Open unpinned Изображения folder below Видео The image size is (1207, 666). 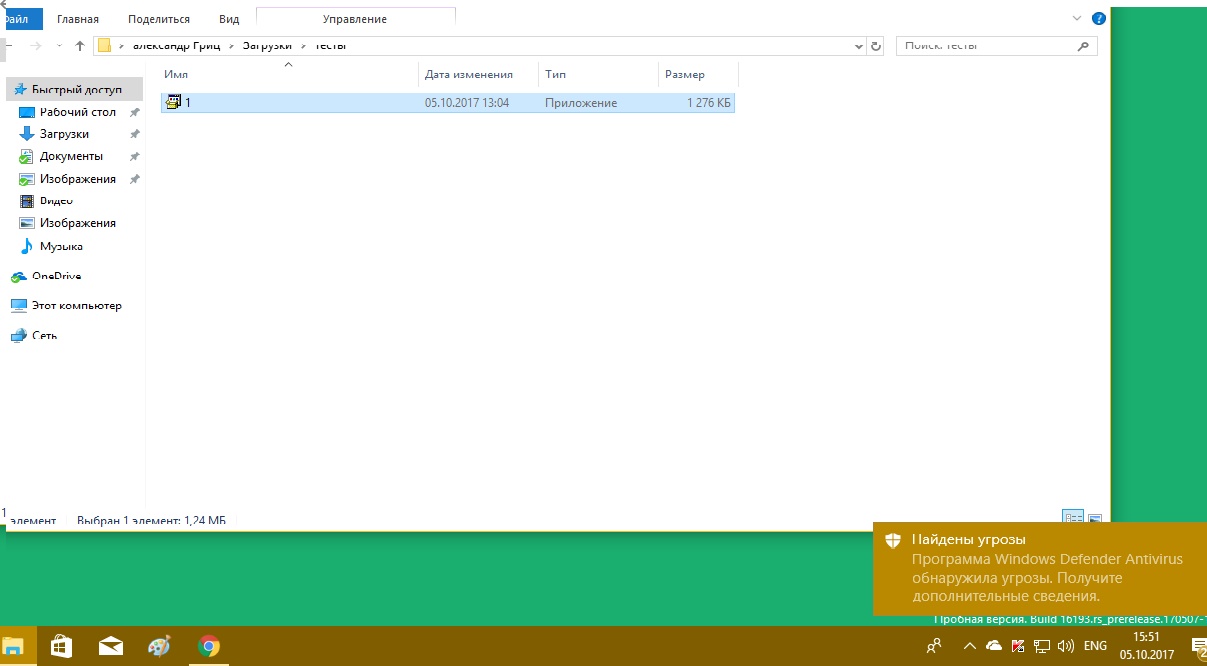point(78,223)
